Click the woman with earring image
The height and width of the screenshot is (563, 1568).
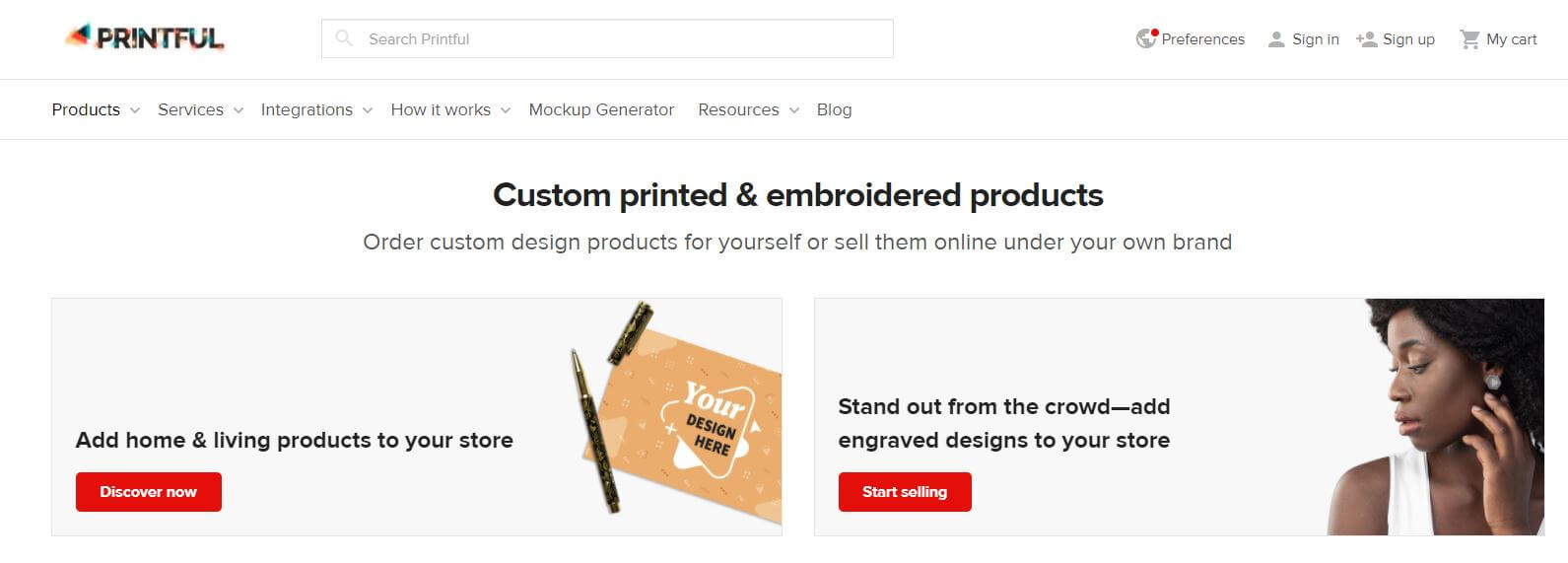pyautogui.click(x=1436, y=417)
